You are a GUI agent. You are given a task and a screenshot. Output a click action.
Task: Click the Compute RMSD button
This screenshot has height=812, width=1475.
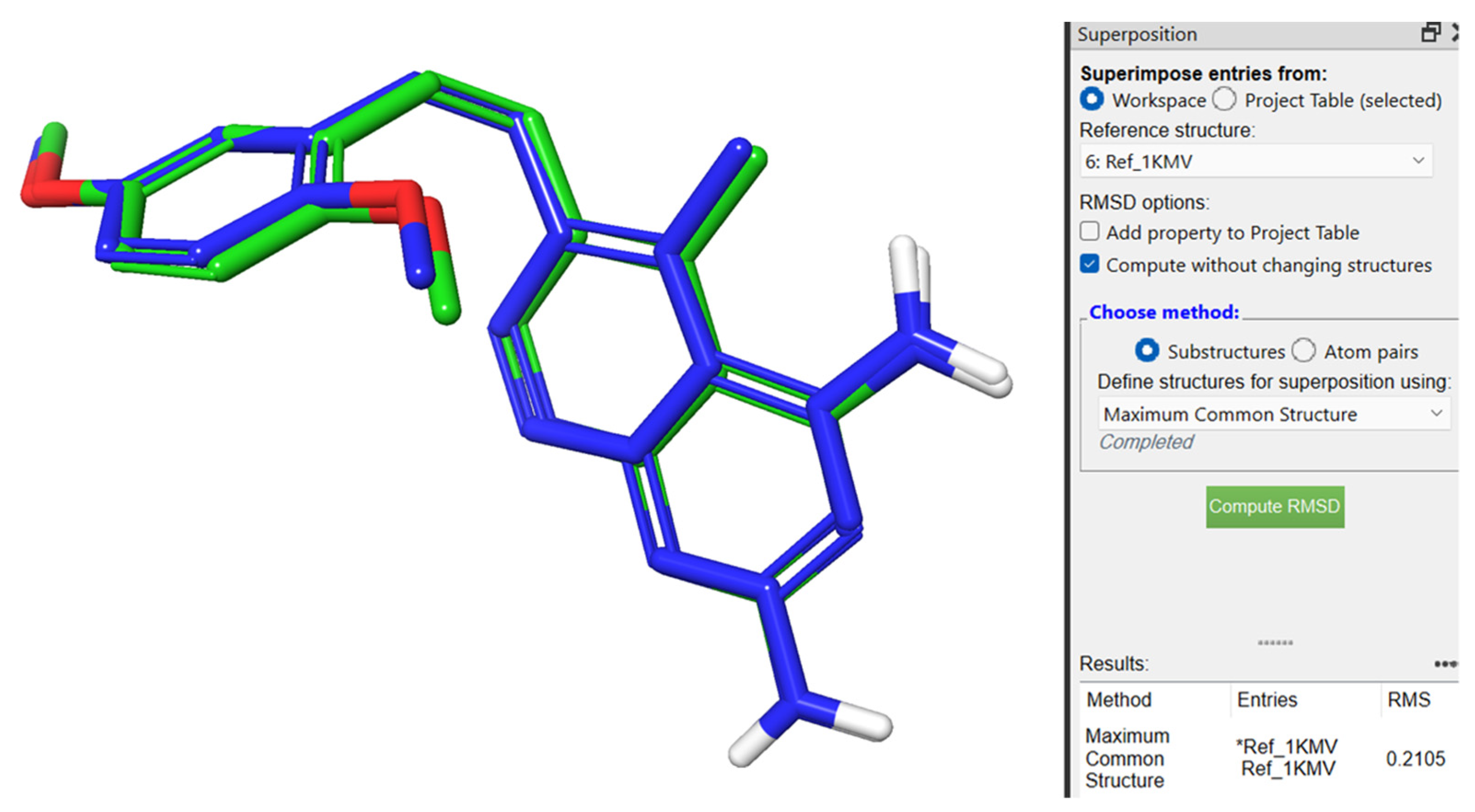coord(1274,507)
